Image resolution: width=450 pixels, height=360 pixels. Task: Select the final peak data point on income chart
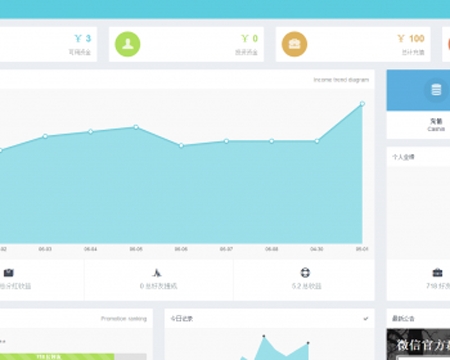point(362,104)
